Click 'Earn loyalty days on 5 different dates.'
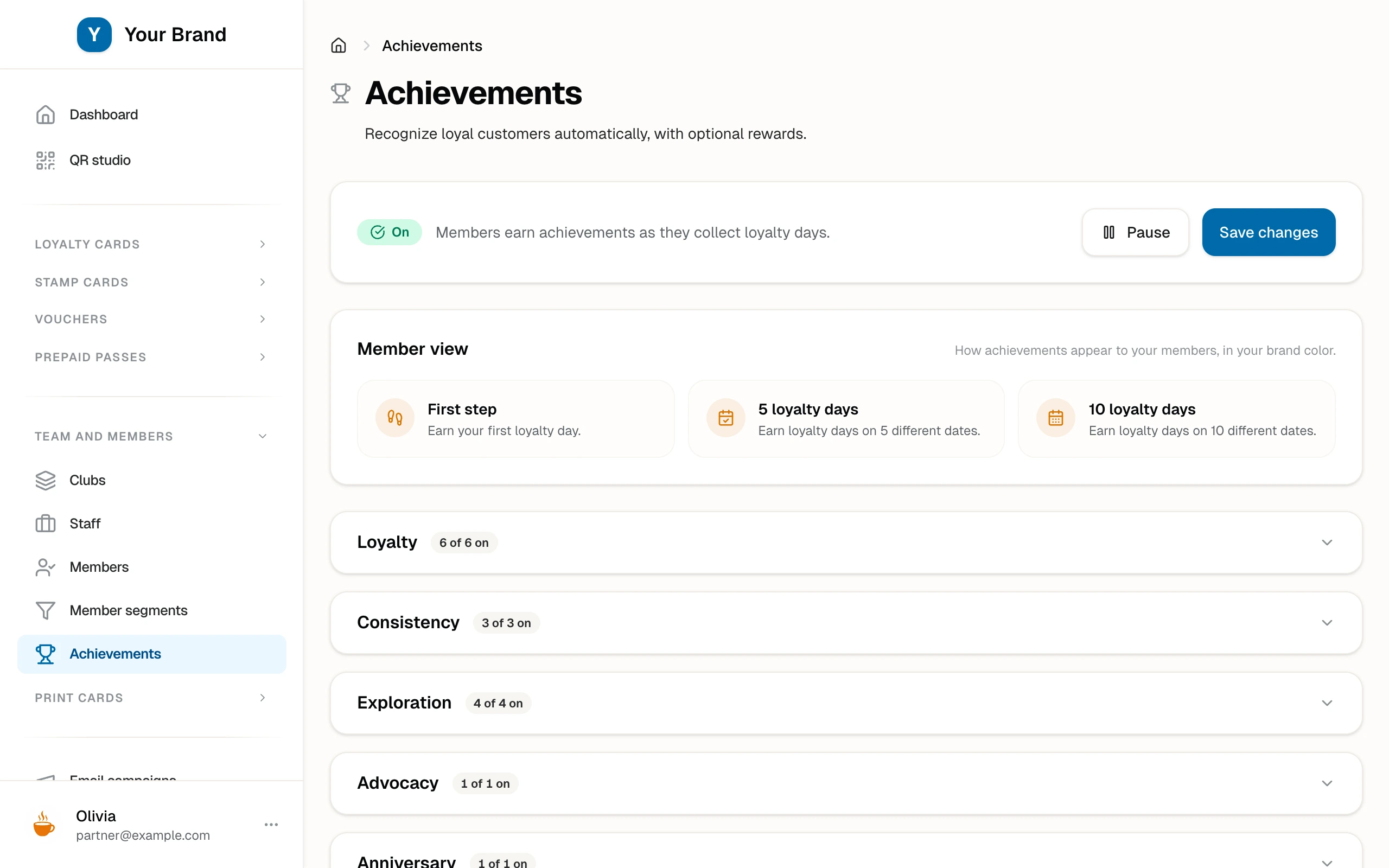 pyautogui.click(x=869, y=431)
